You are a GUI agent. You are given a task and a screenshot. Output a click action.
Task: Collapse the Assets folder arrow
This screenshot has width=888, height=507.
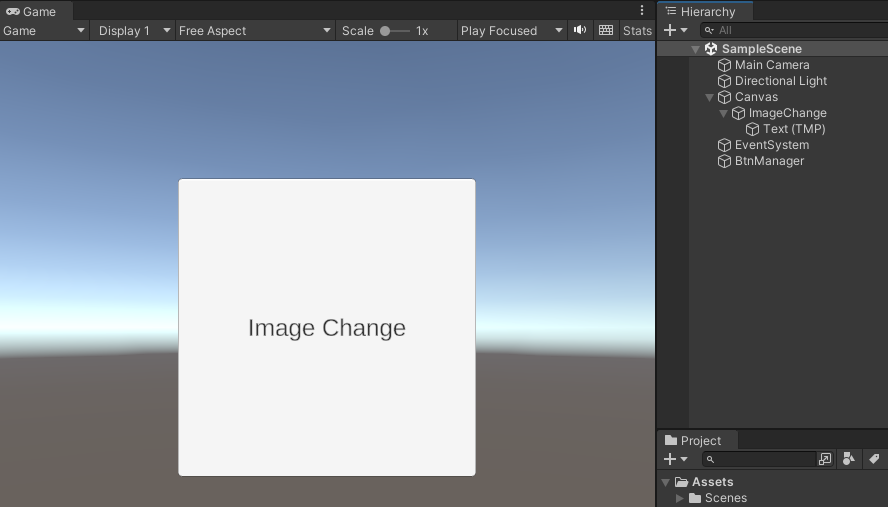pos(666,482)
